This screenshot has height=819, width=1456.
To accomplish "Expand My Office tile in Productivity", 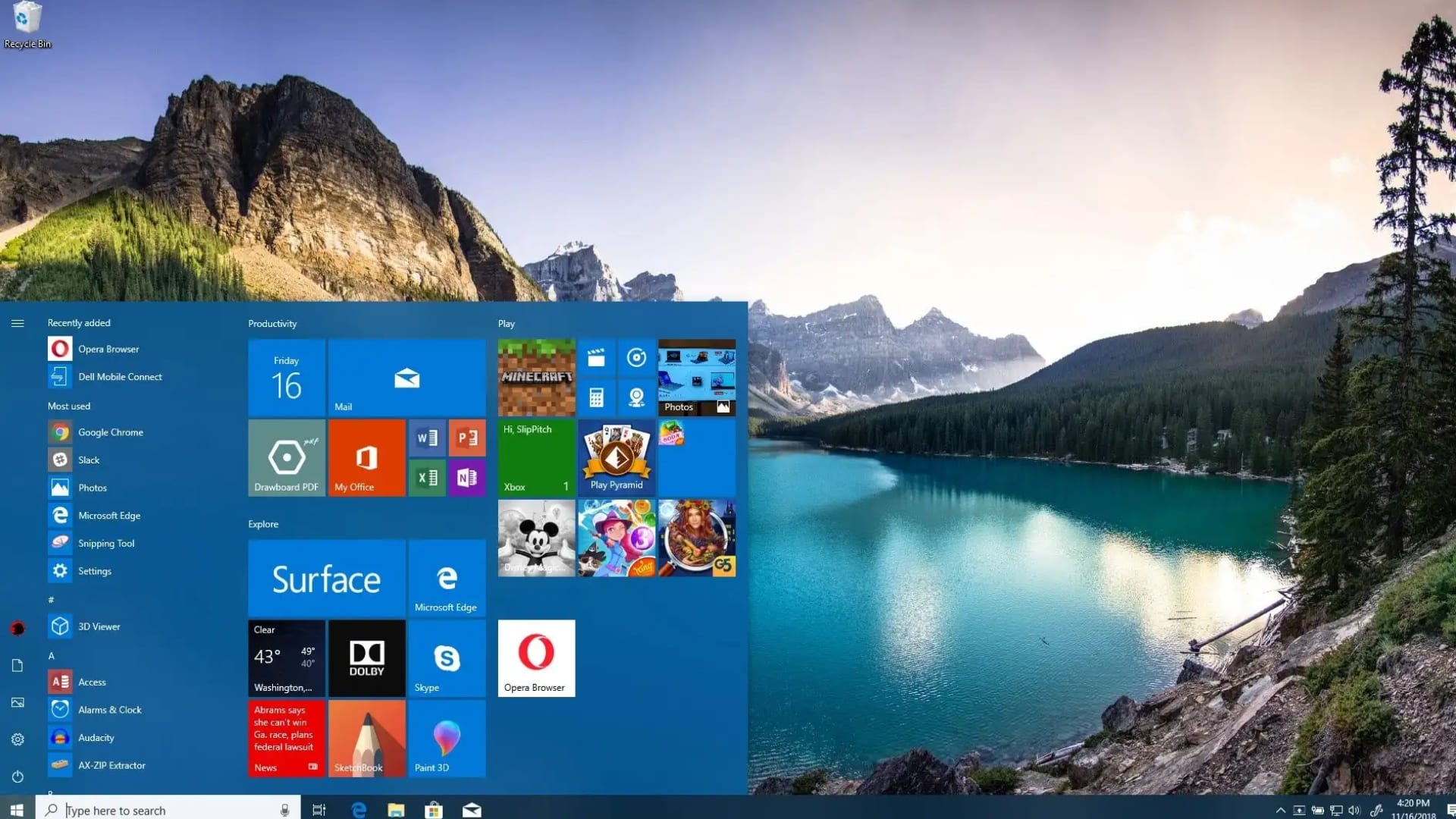I will [x=366, y=458].
